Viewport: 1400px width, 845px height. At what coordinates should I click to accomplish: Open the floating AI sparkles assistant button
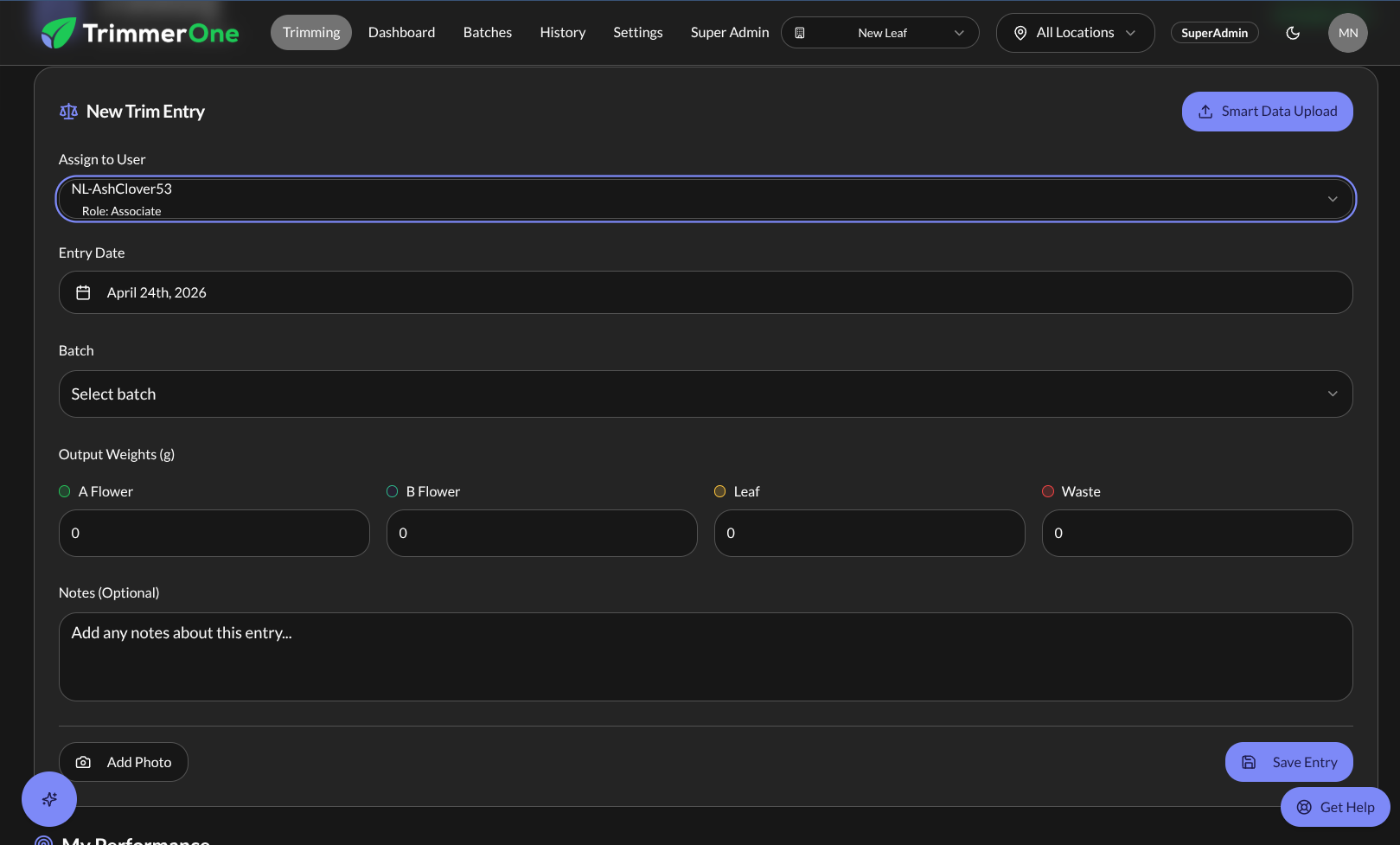(49, 799)
